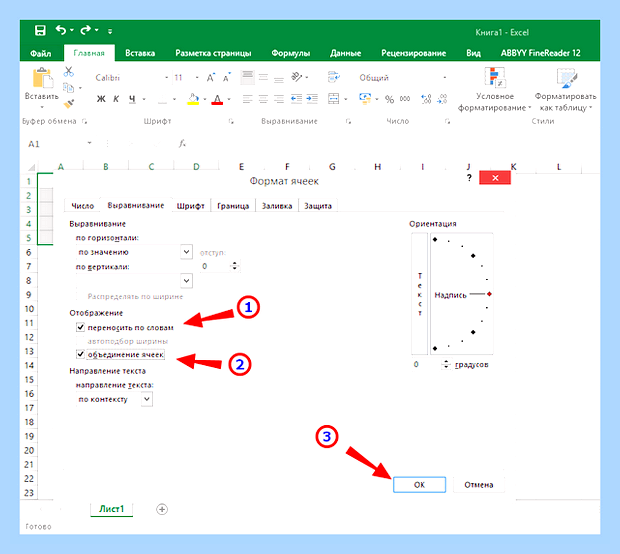Open Данные ribbon tab
620x554 pixels.
[x=346, y=53]
